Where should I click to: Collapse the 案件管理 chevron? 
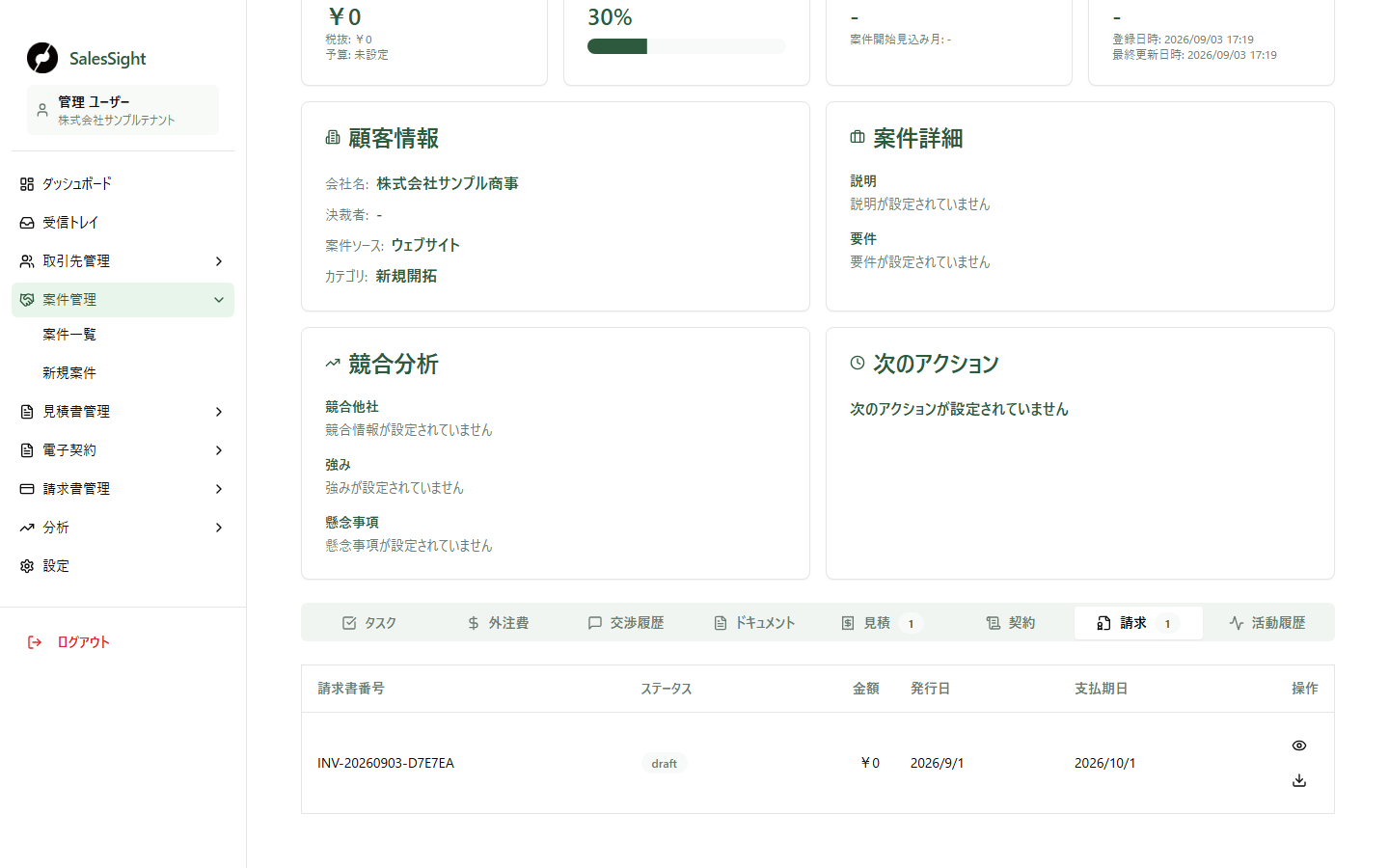pyautogui.click(x=219, y=300)
